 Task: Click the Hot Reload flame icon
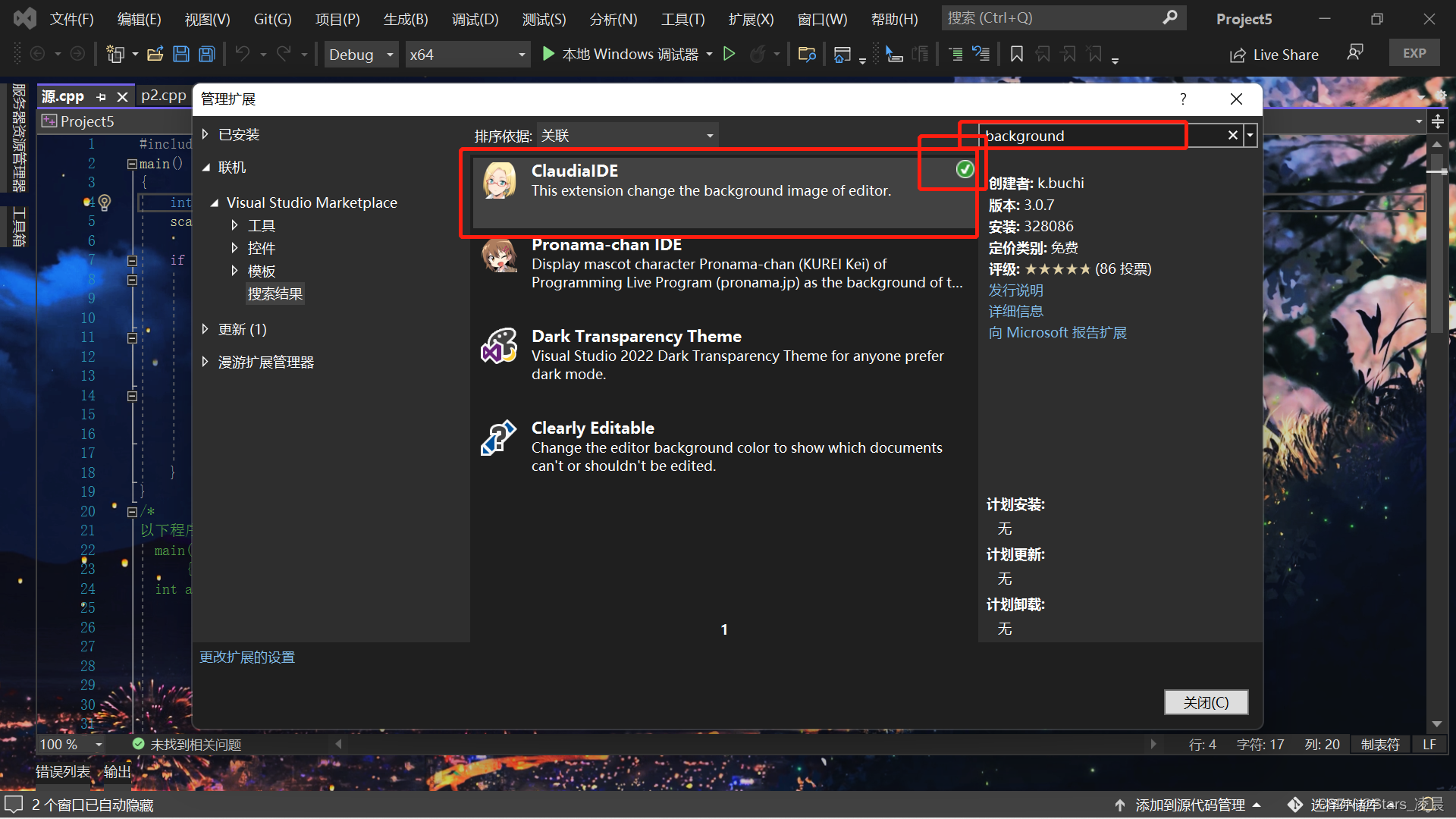coord(757,54)
